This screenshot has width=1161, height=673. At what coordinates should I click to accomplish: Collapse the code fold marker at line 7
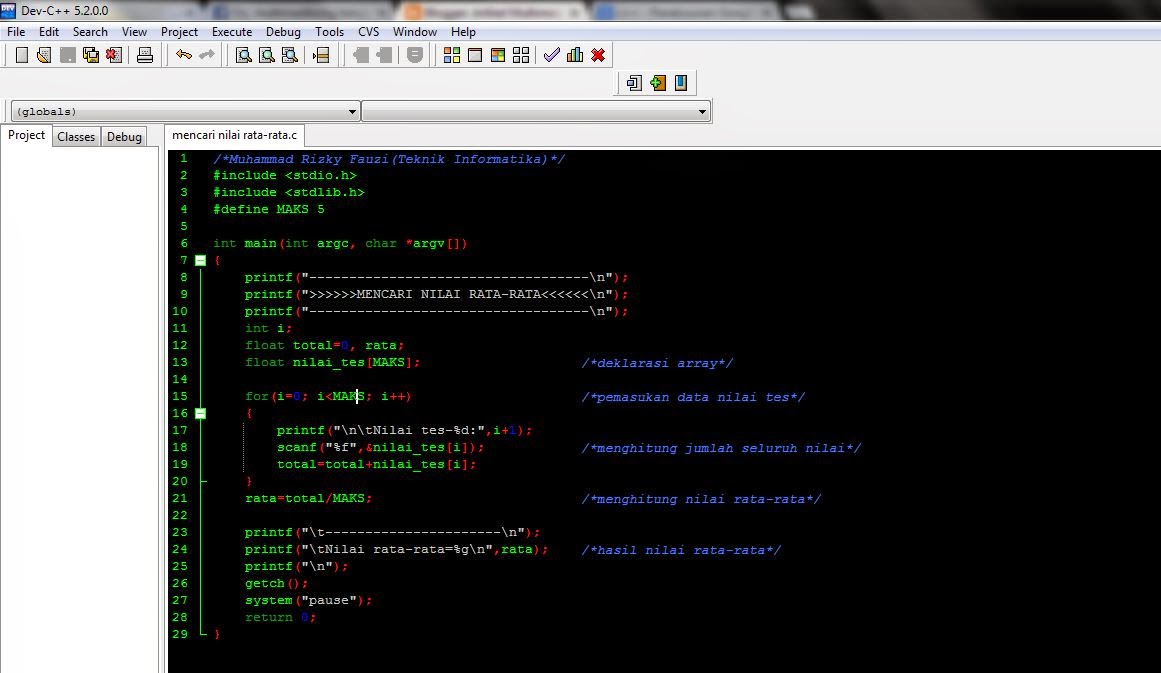[x=200, y=260]
